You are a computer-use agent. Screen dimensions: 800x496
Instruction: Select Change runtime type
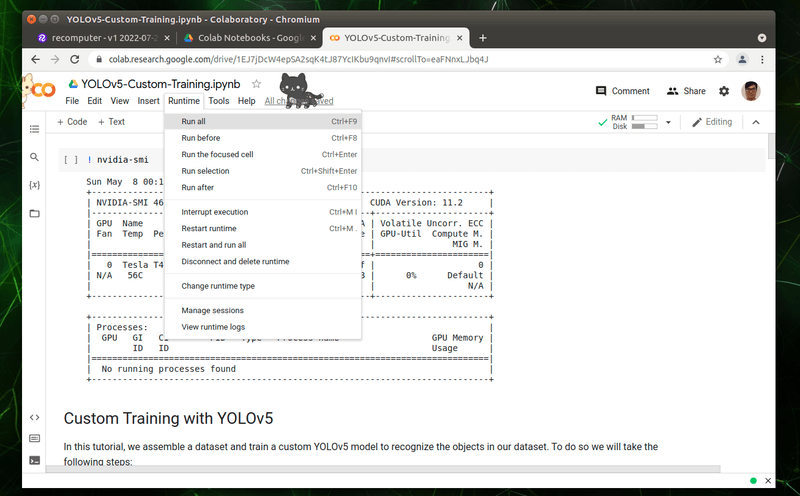[263, 286]
